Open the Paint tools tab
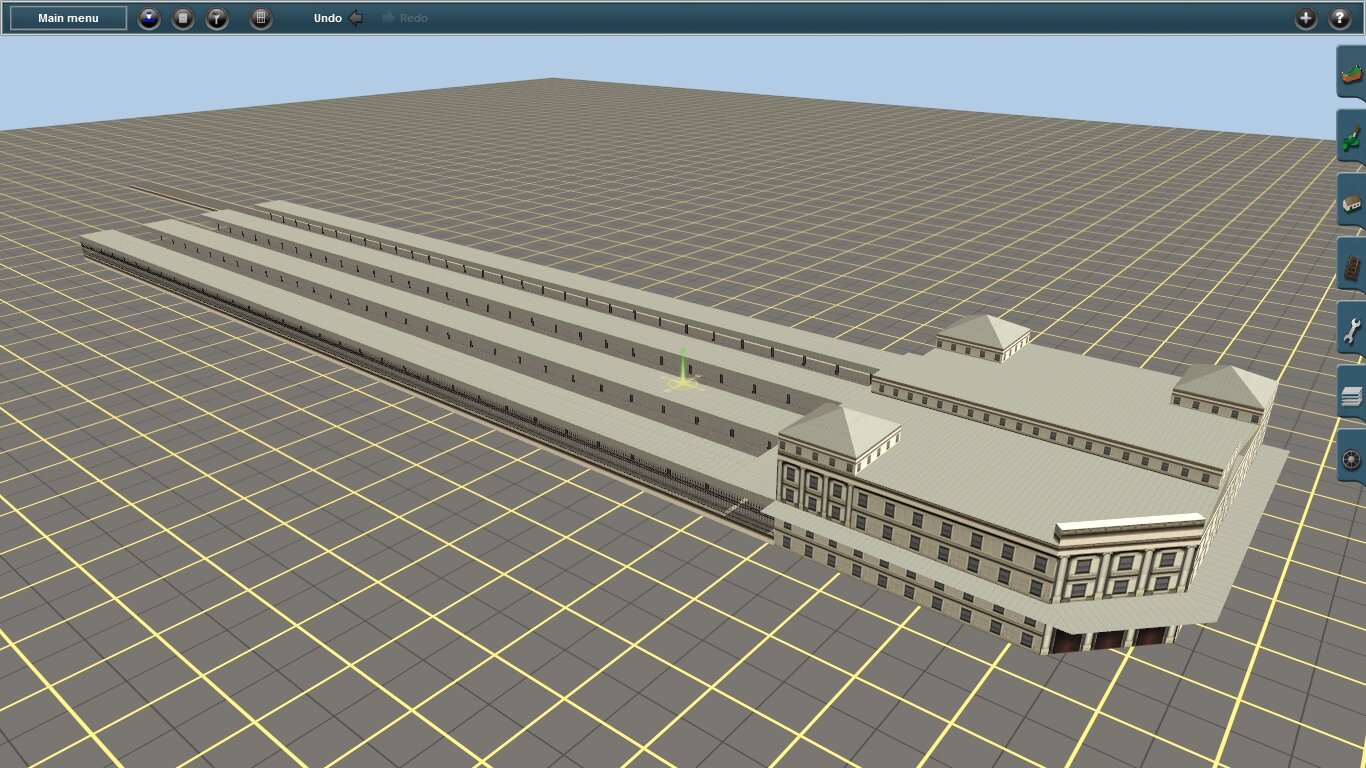The image size is (1366, 768). tap(1352, 136)
